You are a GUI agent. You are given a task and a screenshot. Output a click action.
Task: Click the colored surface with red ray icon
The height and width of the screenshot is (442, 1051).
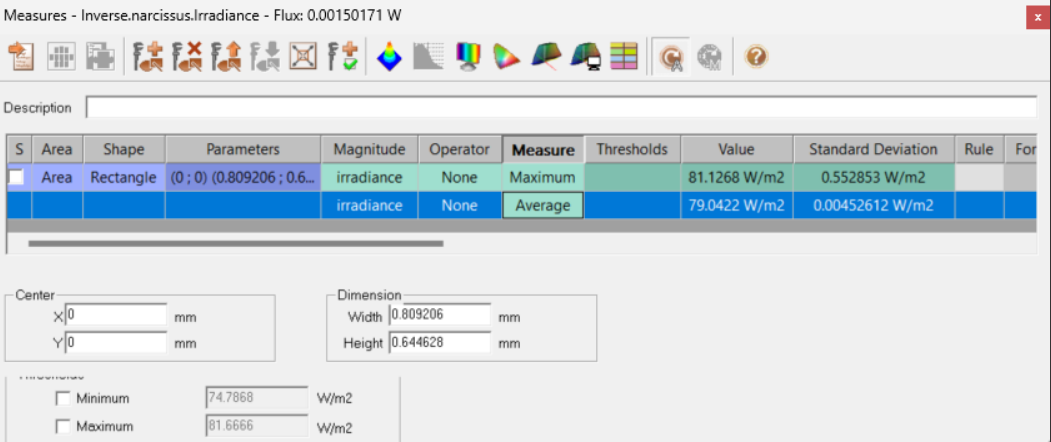(546, 56)
